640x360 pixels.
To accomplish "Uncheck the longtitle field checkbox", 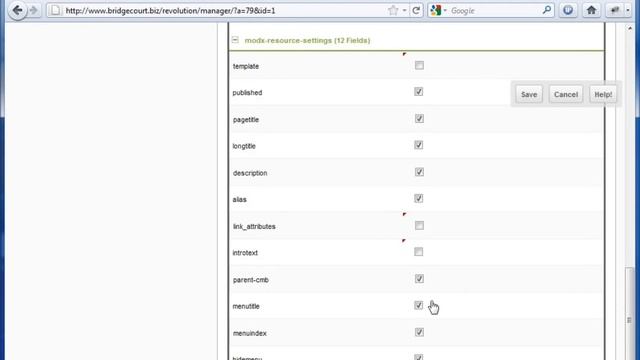I will click(x=419, y=145).
